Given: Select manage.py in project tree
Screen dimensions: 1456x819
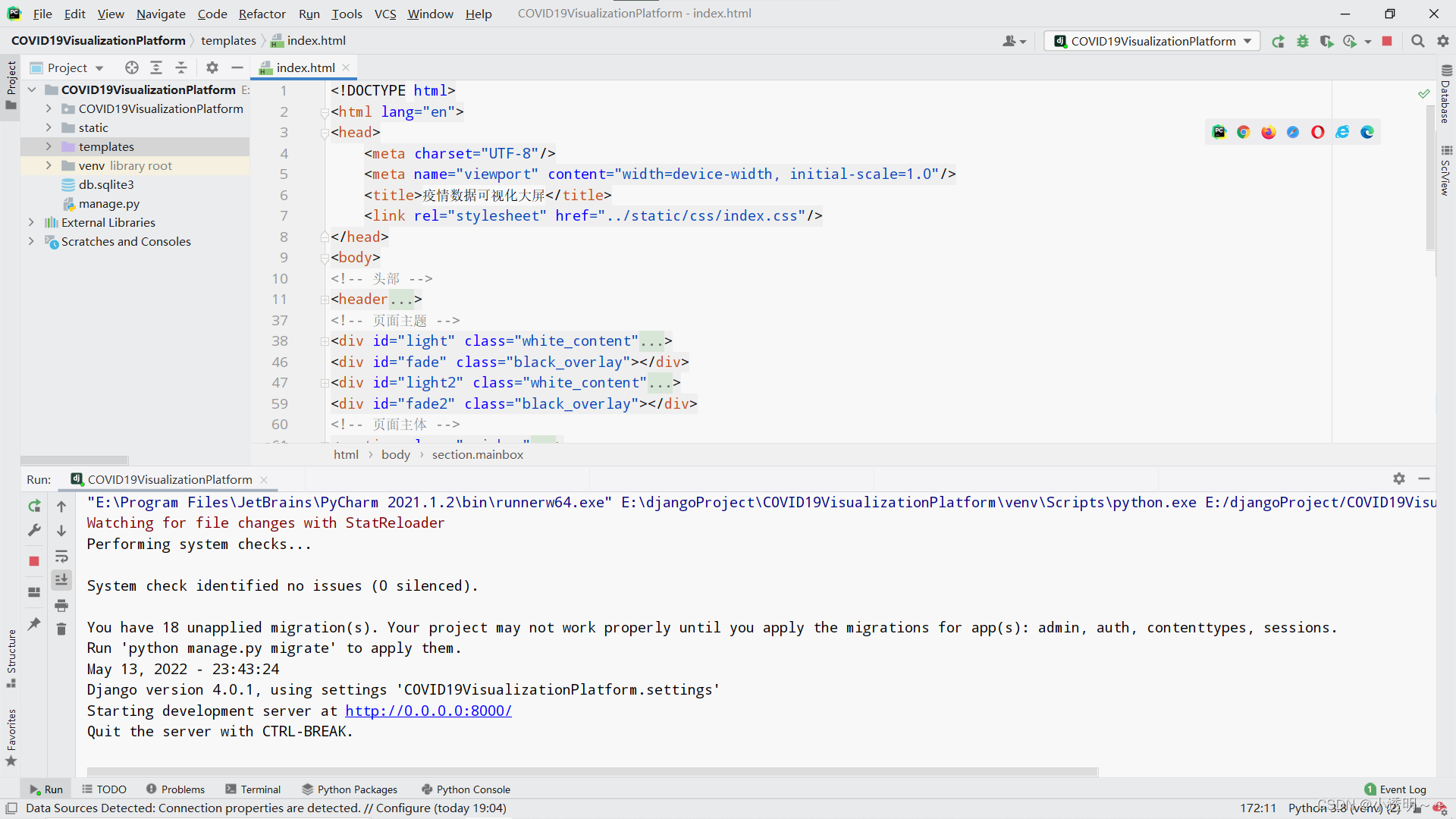Looking at the screenshot, I should pyautogui.click(x=108, y=203).
